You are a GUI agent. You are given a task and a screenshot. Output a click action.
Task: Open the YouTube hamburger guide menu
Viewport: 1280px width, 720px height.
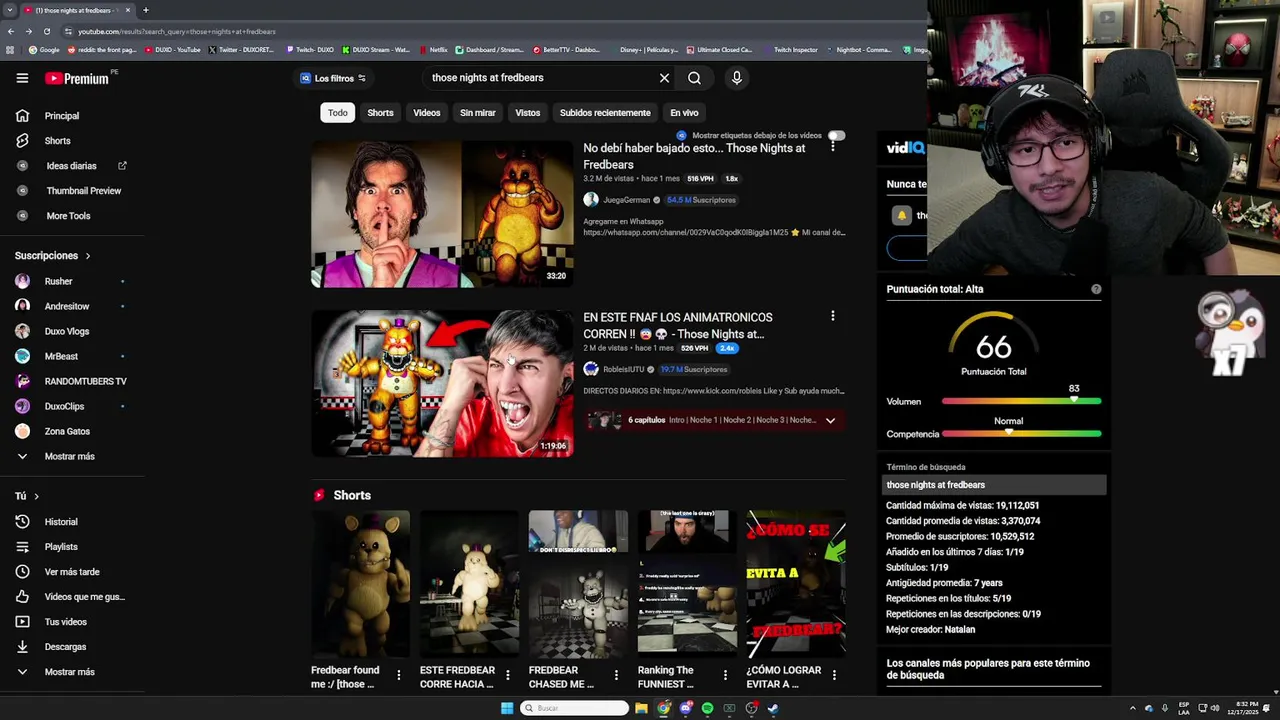(x=22, y=78)
